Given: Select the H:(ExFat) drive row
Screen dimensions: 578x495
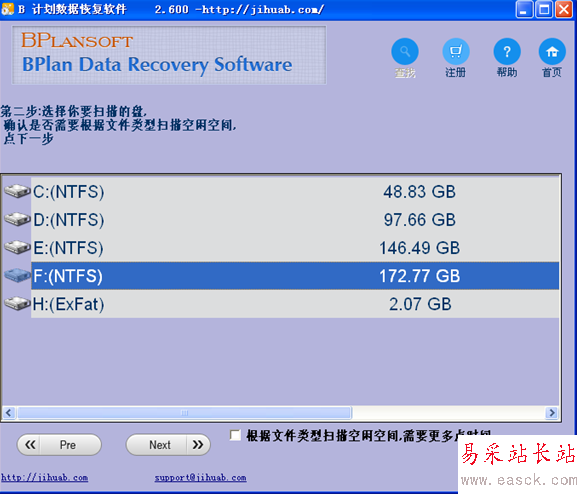Looking at the screenshot, I should (295, 304).
